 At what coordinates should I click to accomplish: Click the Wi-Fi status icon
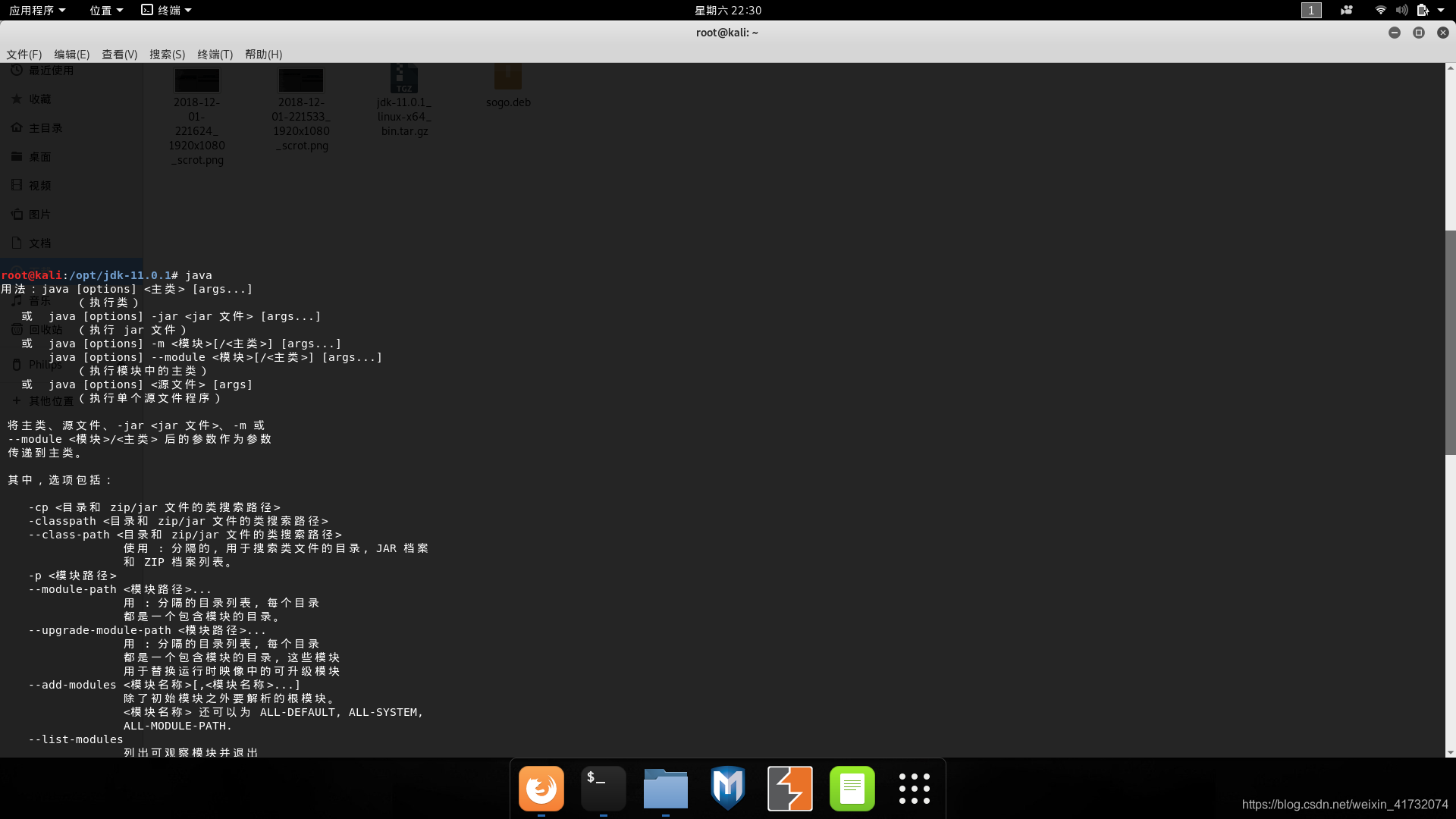tap(1380, 10)
